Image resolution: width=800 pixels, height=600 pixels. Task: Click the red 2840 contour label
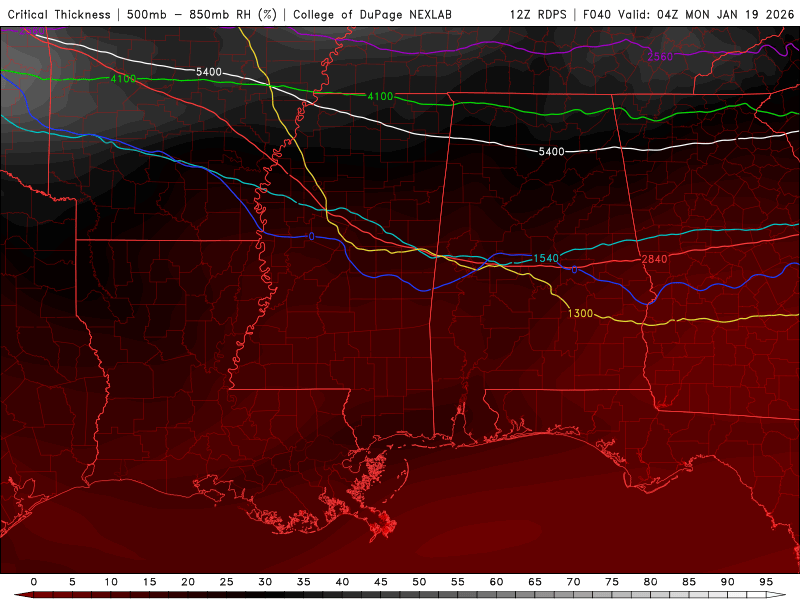click(x=654, y=259)
